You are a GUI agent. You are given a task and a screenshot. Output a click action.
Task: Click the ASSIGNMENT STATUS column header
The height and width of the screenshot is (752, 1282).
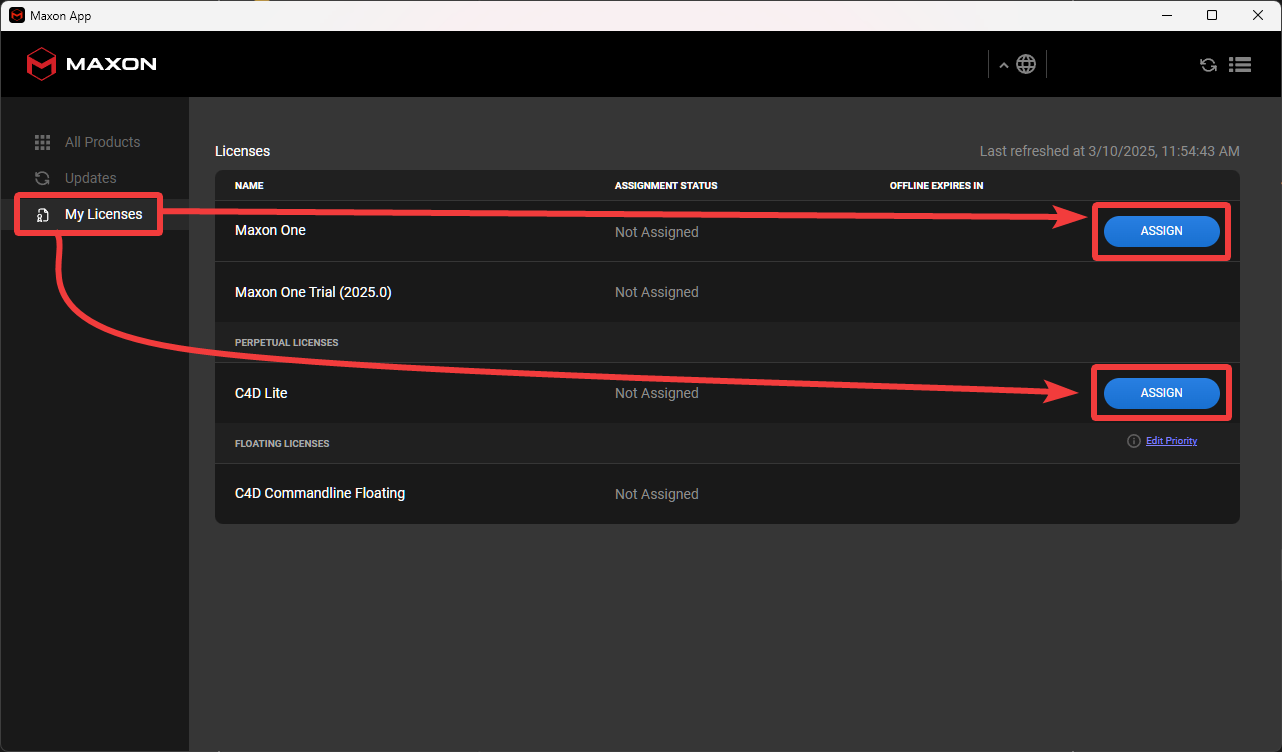coord(665,186)
